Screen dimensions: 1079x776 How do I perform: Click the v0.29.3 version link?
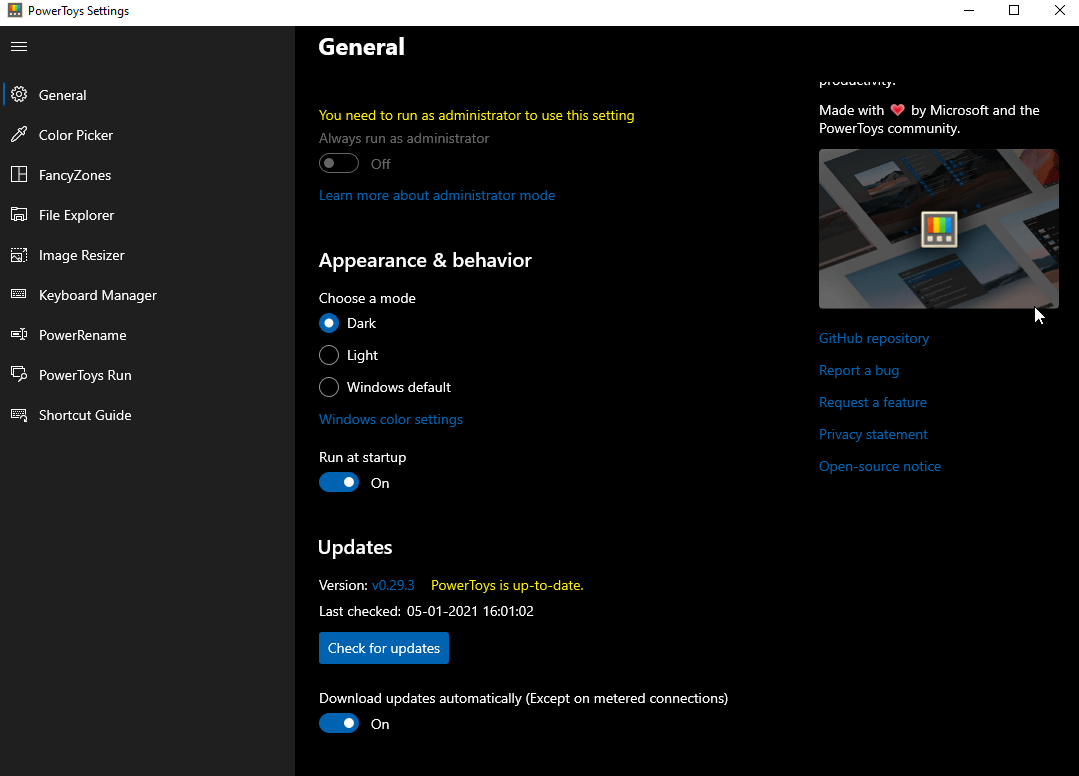[x=393, y=584]
